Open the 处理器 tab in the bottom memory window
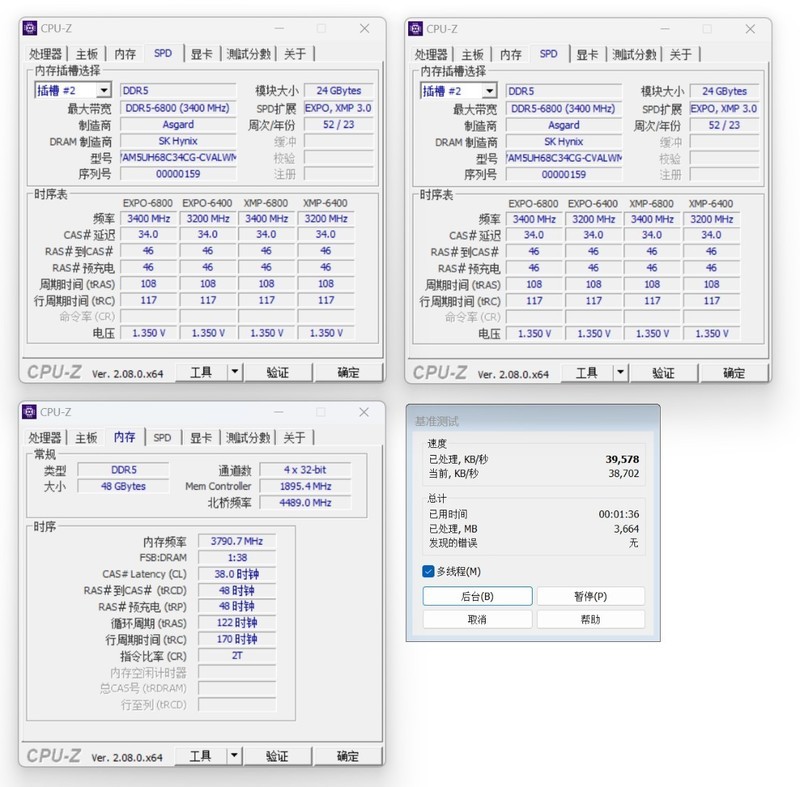The image size is (800, 787). [x=45, y=437]
